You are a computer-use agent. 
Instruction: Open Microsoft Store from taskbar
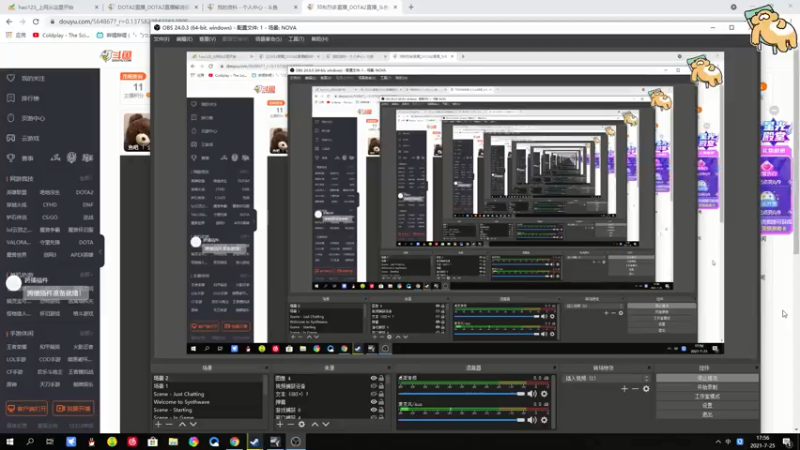click(x=153, y=442)
